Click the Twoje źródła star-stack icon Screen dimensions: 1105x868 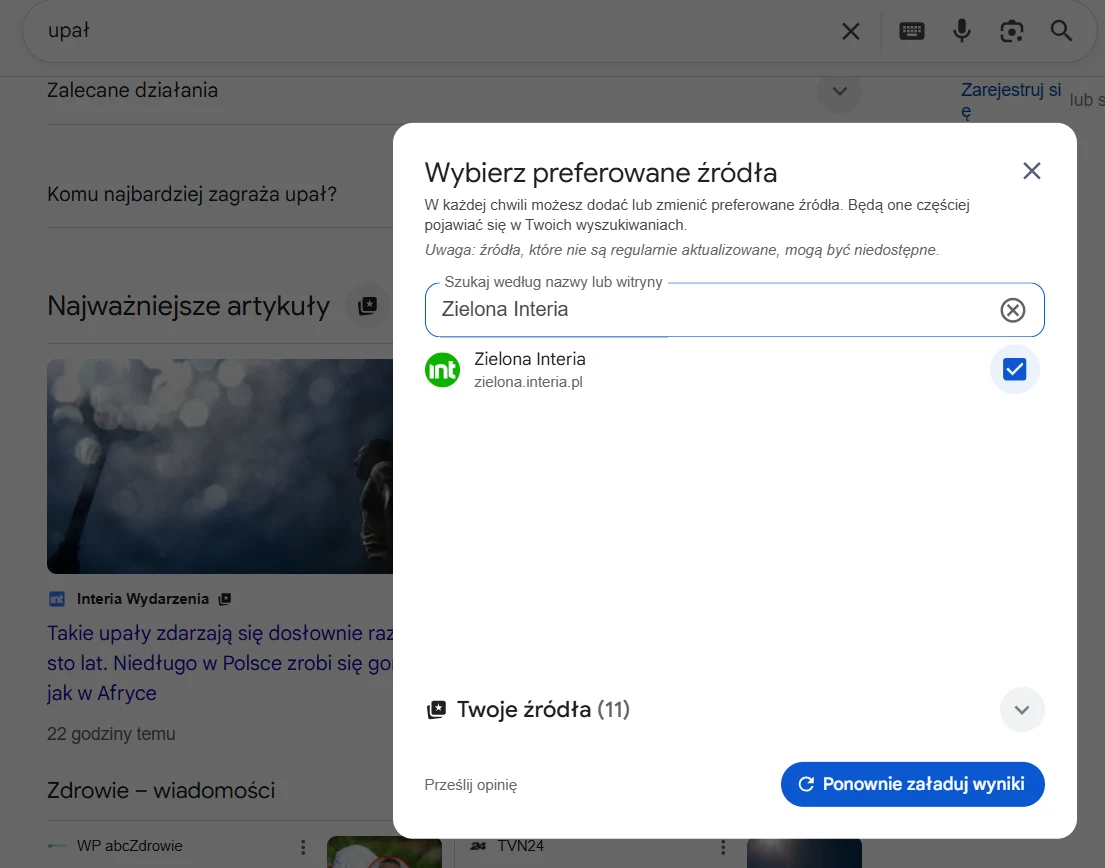click(x=436, y=709)
